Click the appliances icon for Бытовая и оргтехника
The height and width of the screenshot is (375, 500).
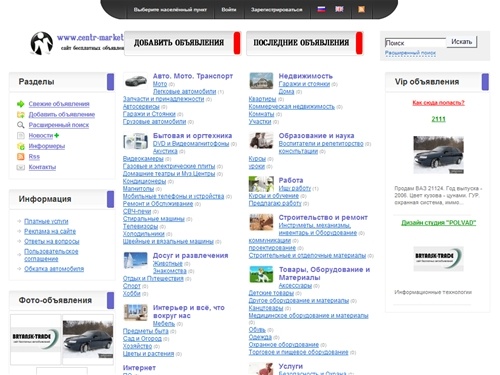135,141
